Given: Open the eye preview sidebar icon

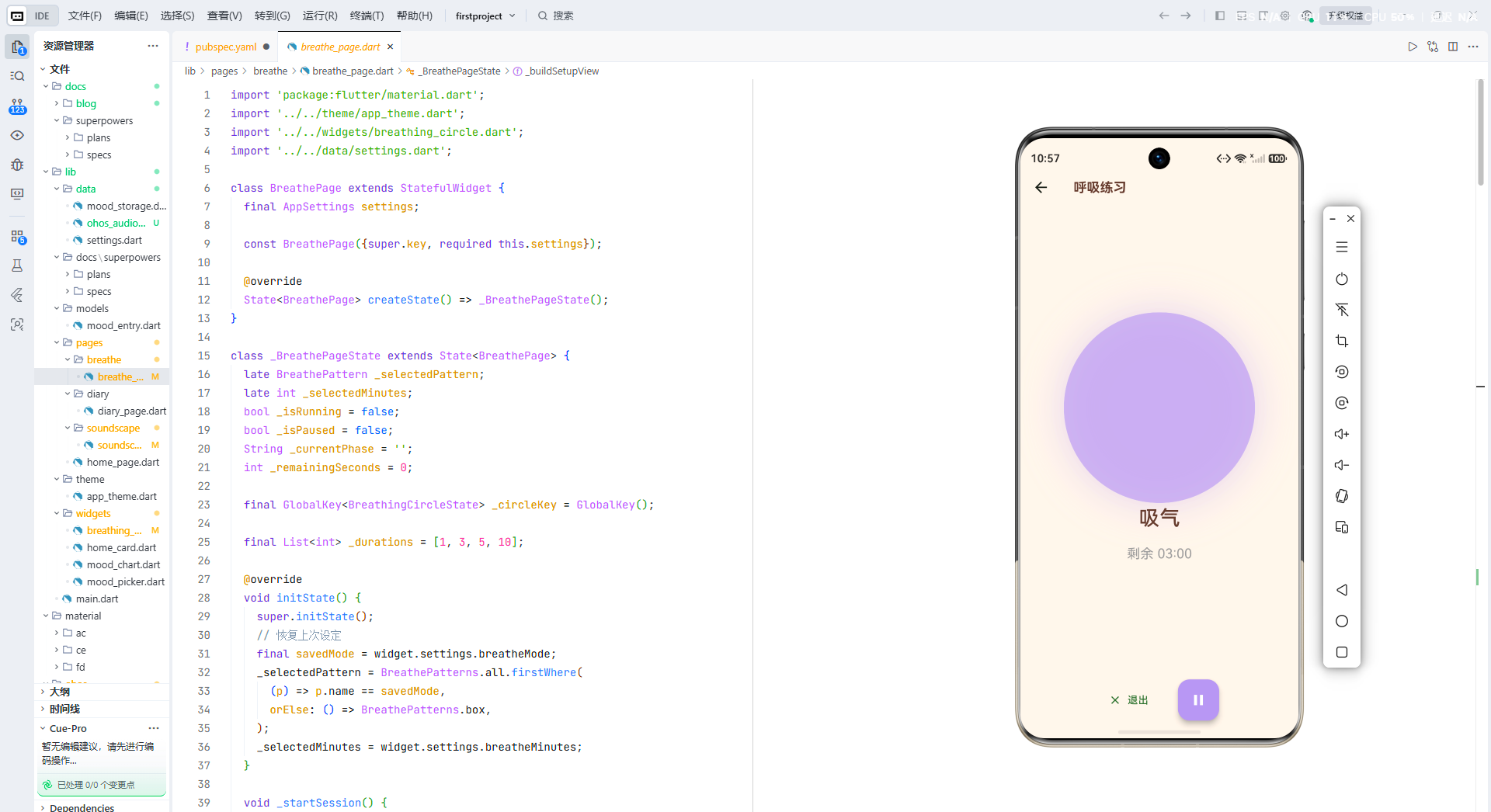Looking at the screenshot, I should tap(17, 135).
